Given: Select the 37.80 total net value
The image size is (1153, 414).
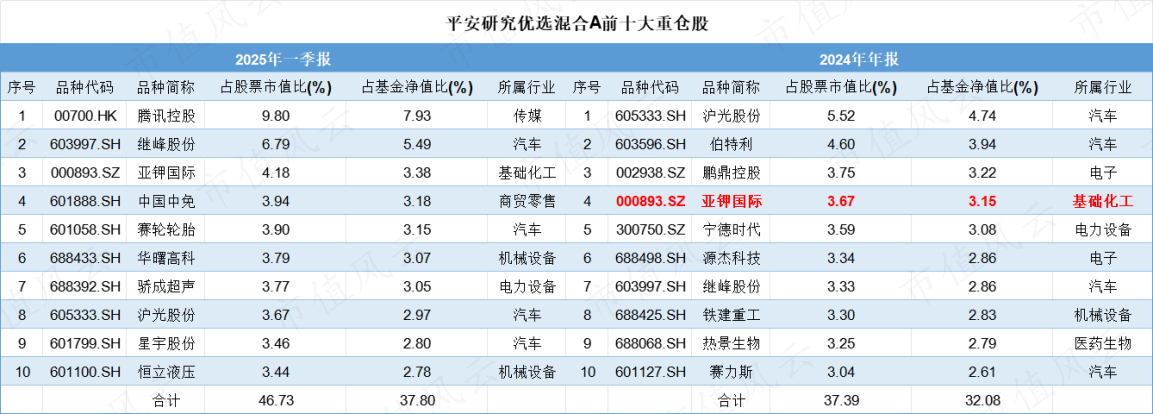Looking at the screenshot, I should 418,401.
